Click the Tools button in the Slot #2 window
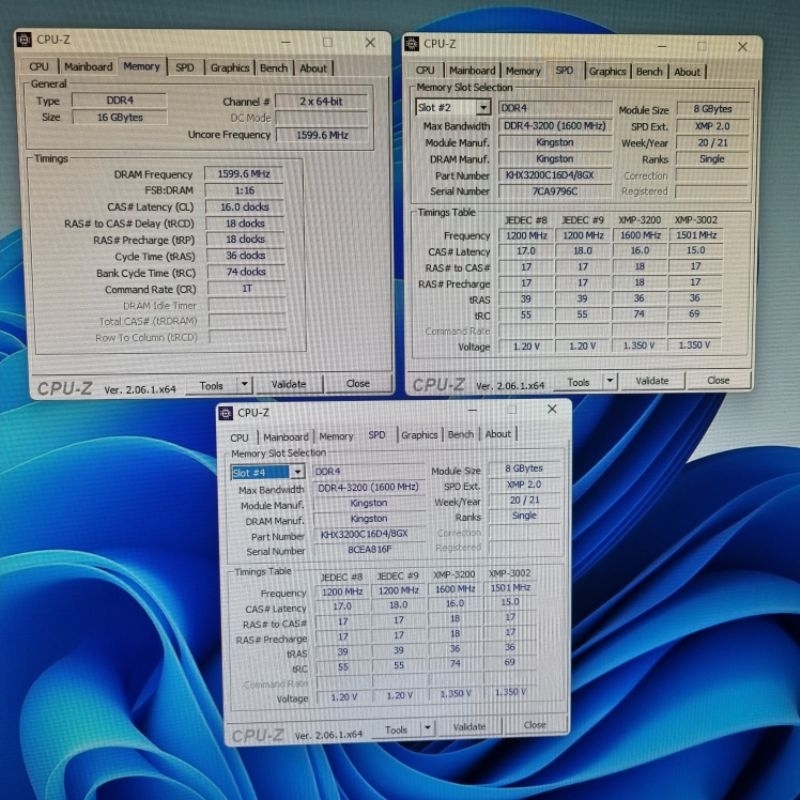Viewport: 800px width, 800px height. point(578,381)
